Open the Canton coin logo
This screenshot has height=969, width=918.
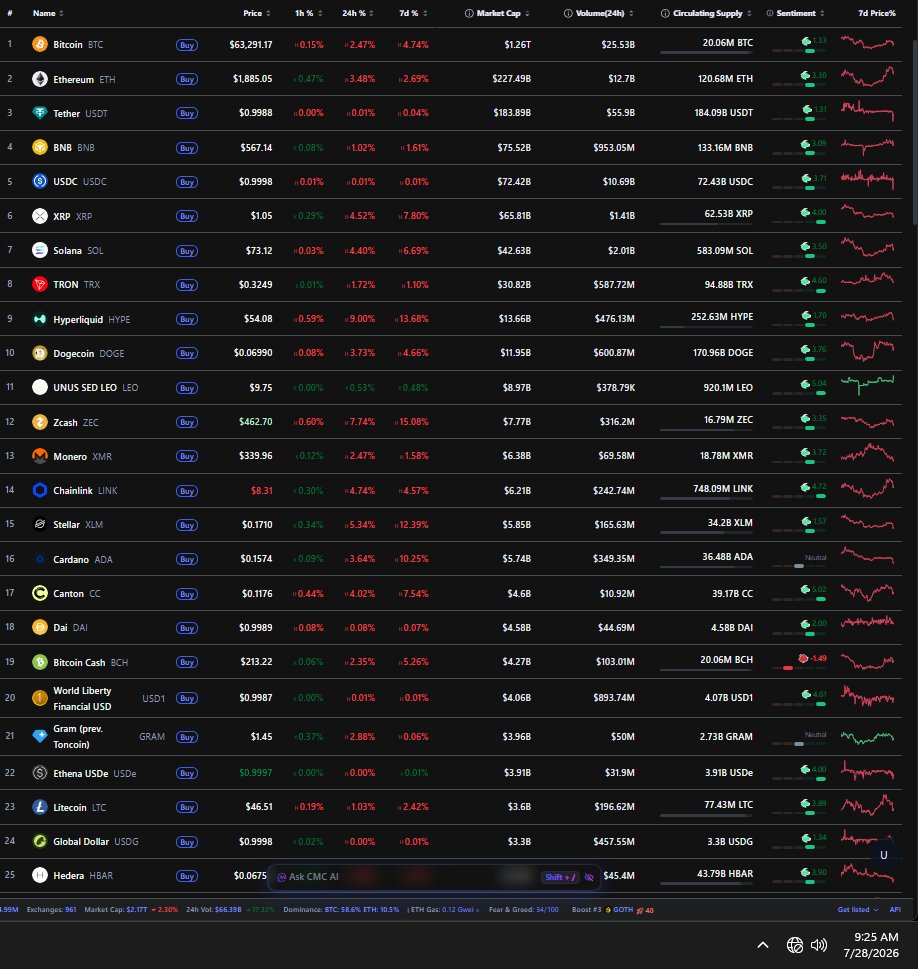40,593
